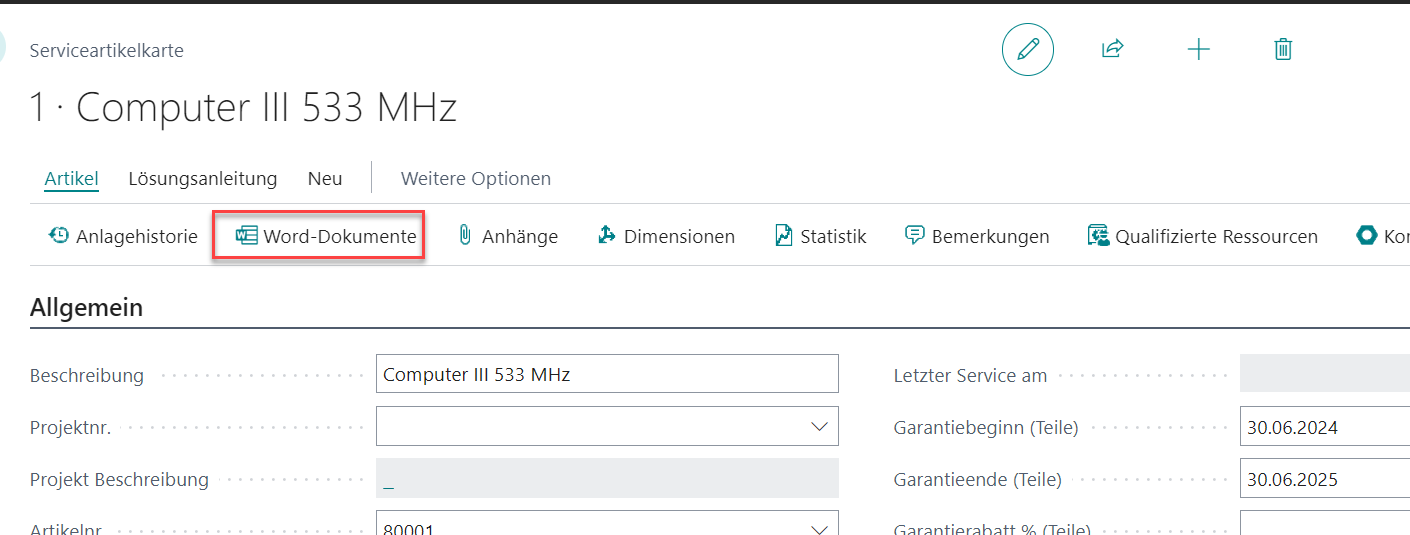
Task: Open Qualifizierte Ressourcen action
Action: pyautogui.click(x=1203, y=236)
